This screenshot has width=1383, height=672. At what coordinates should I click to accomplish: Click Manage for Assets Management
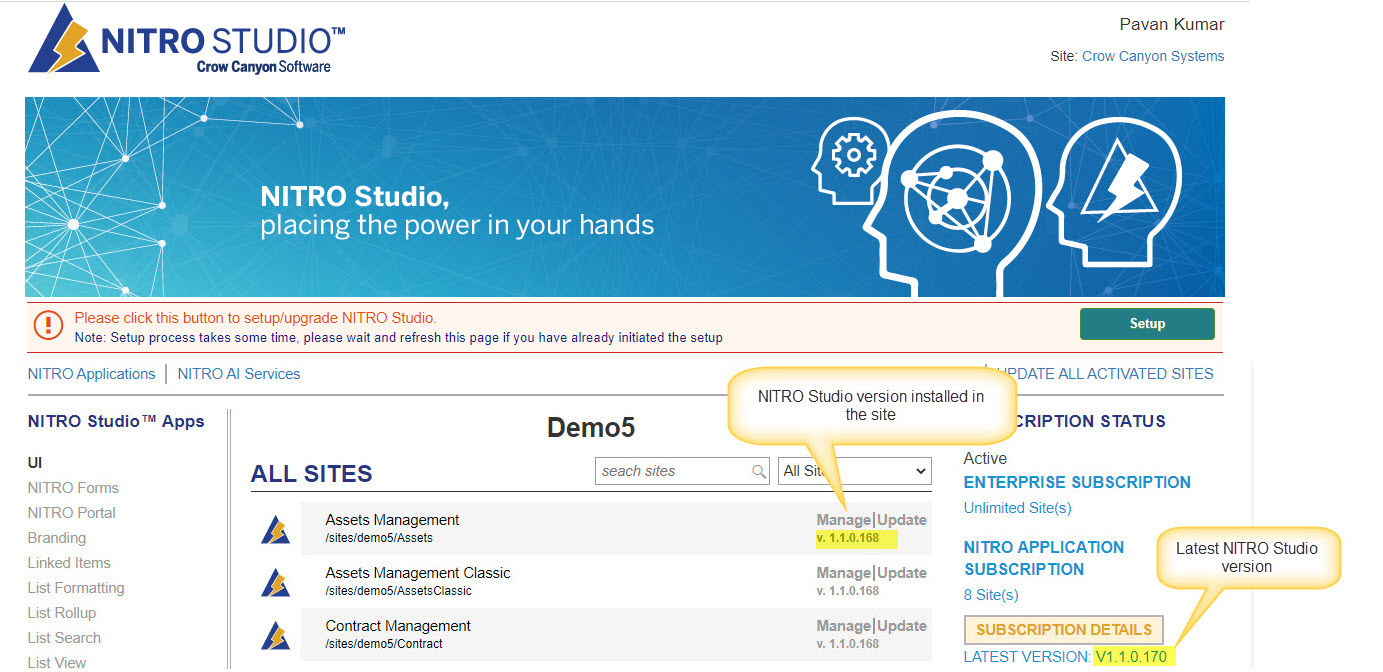[844, 520]
